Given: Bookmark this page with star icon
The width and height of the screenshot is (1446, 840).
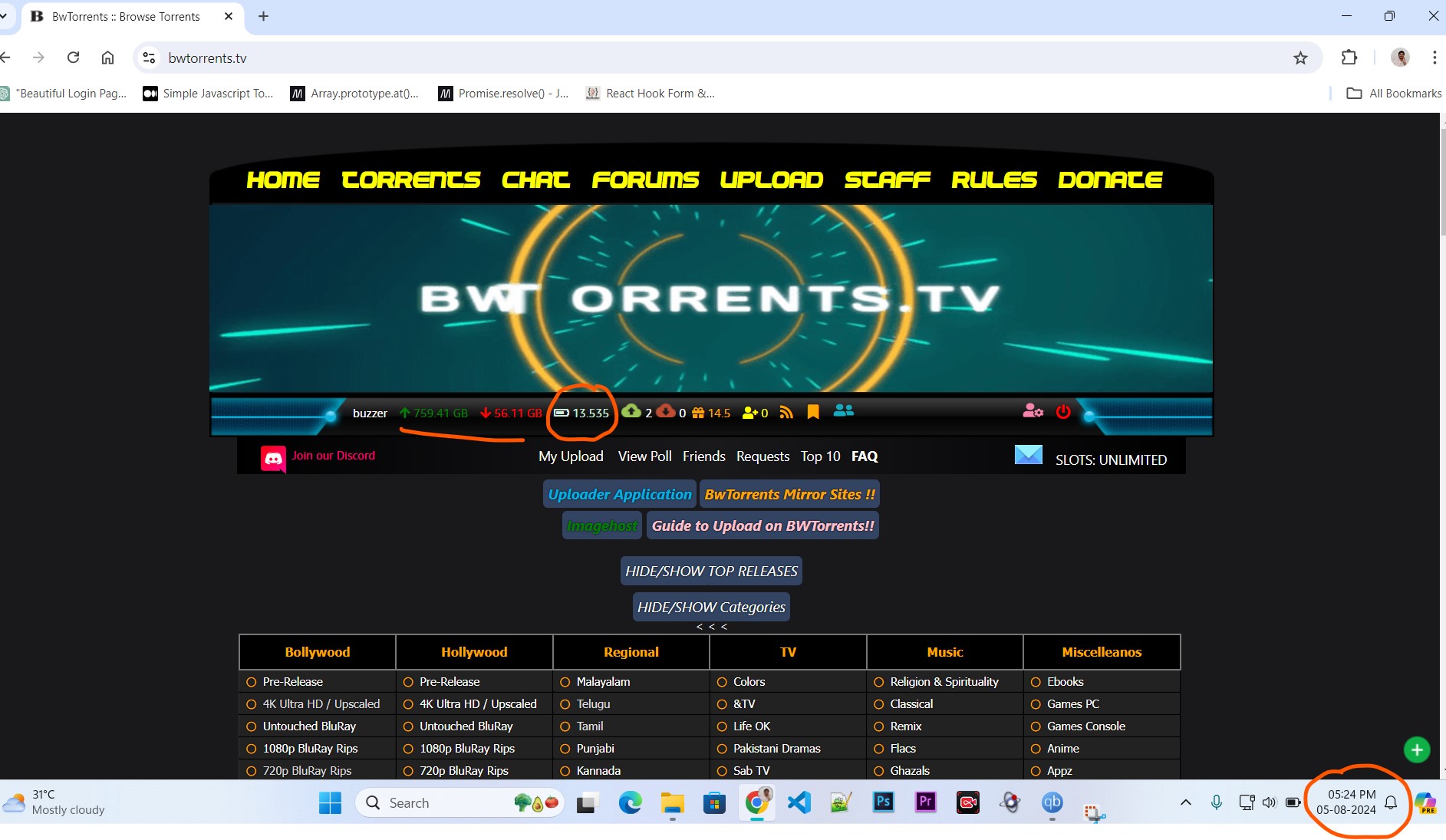Looking at the screenshot, I should (1300, 58).
